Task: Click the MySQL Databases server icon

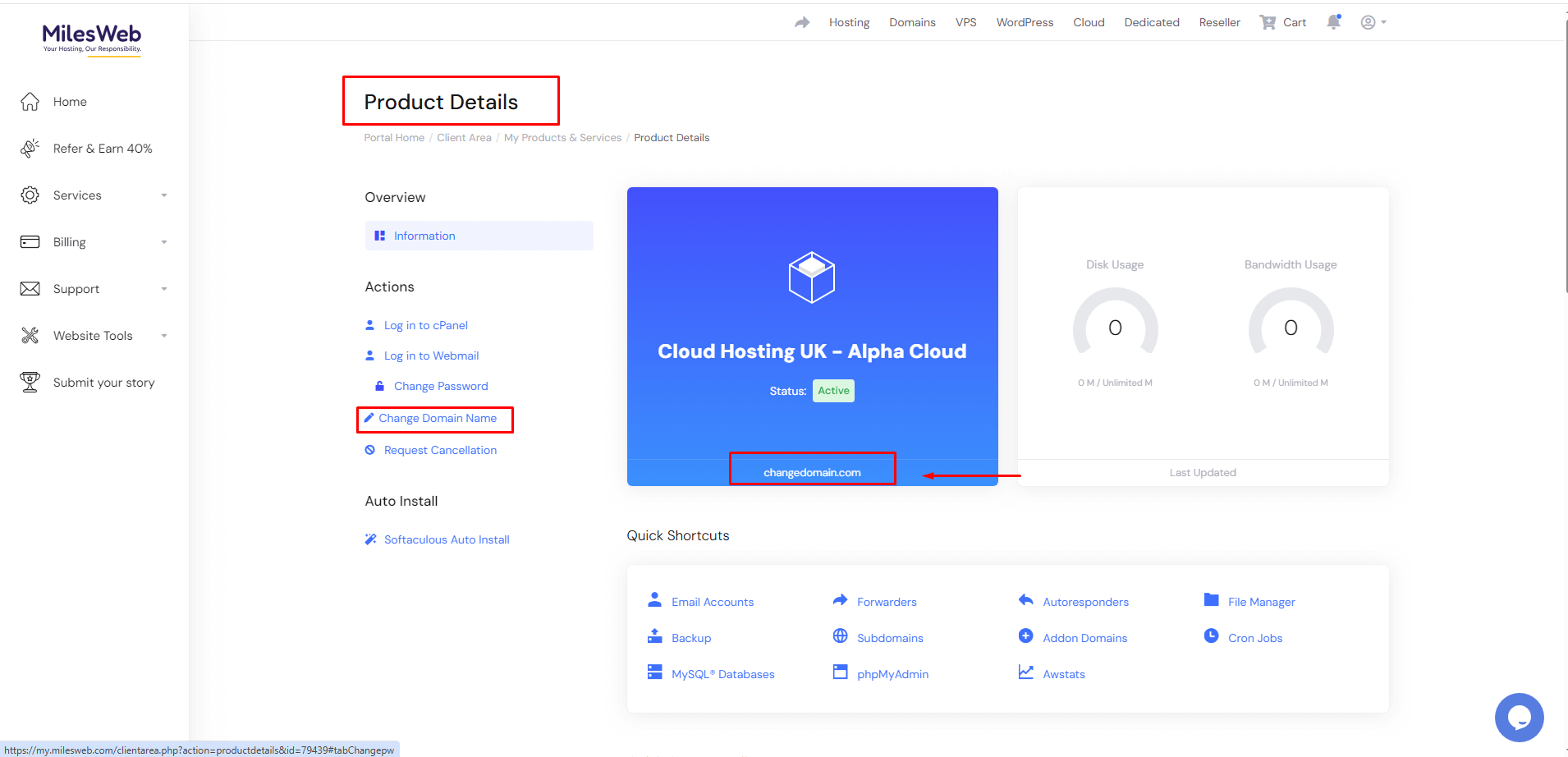Action: pos(654,672)
